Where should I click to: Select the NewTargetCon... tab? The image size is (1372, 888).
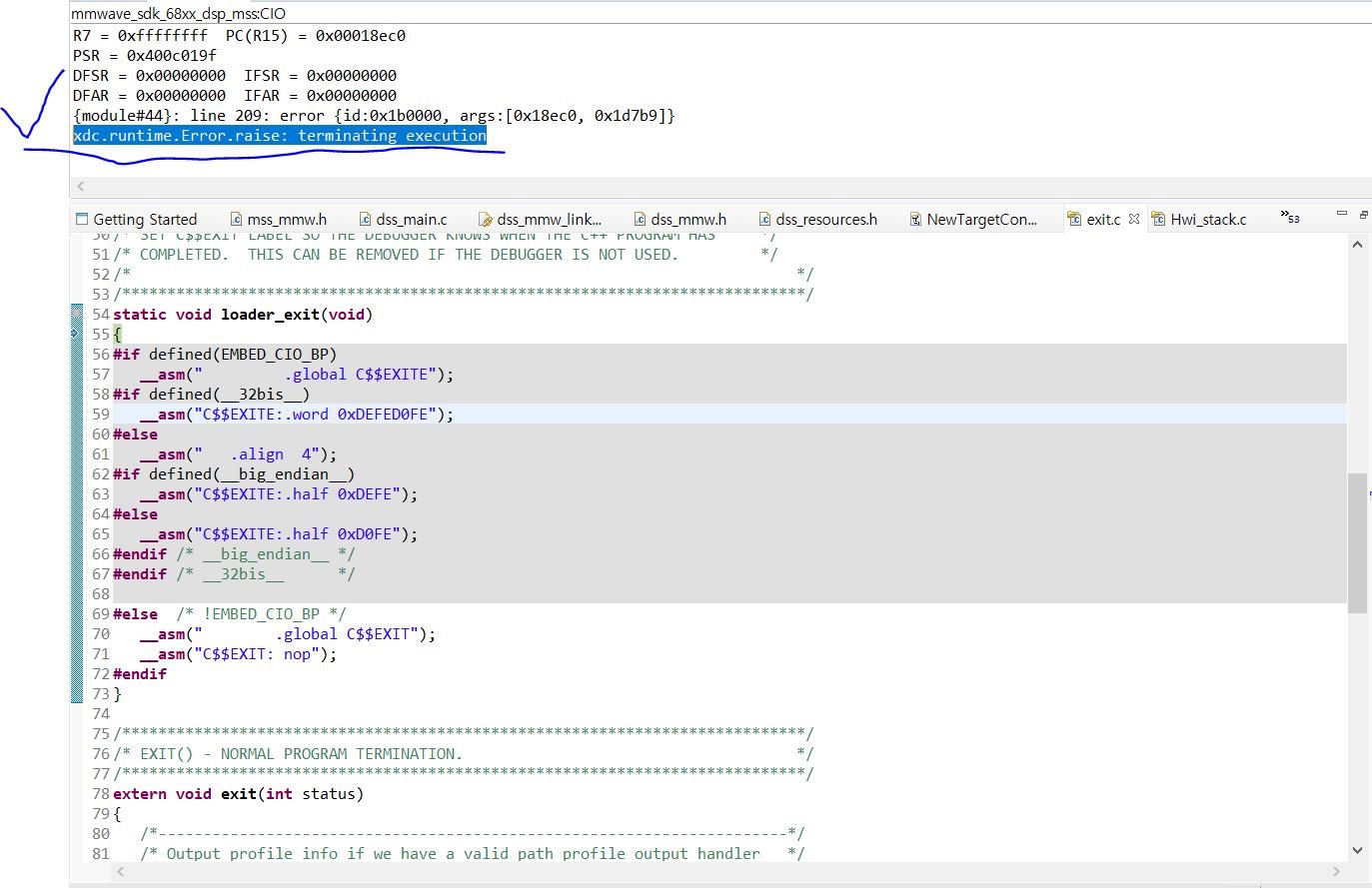973,219
